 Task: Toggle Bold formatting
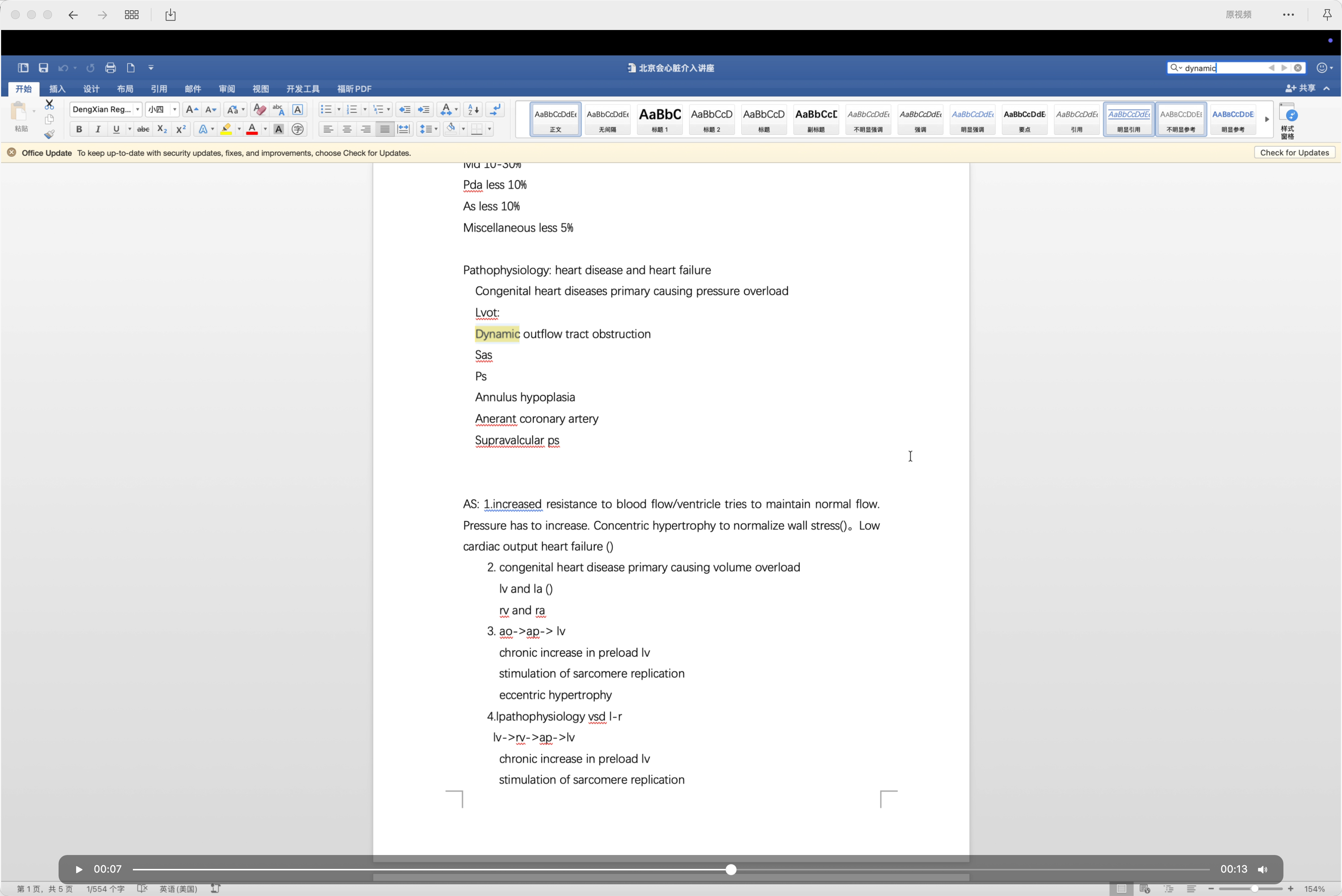pos(79,130)
